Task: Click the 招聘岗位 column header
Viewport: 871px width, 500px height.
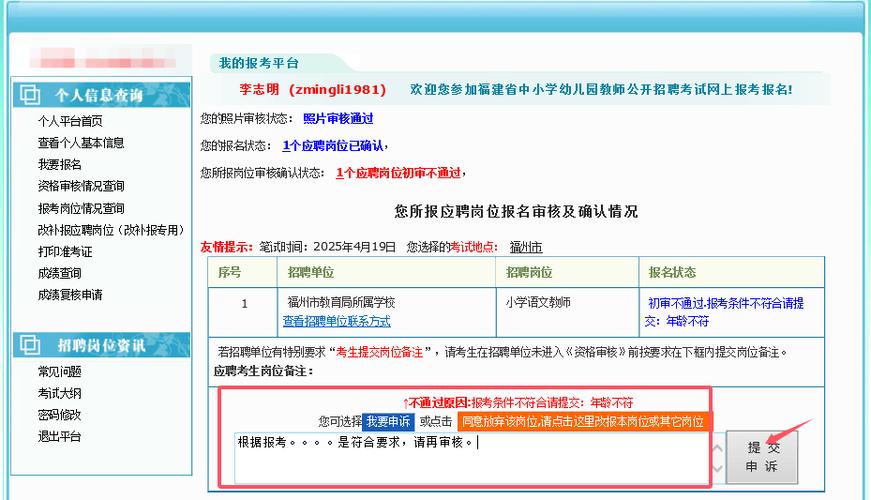Action: [x=529, y=272]
